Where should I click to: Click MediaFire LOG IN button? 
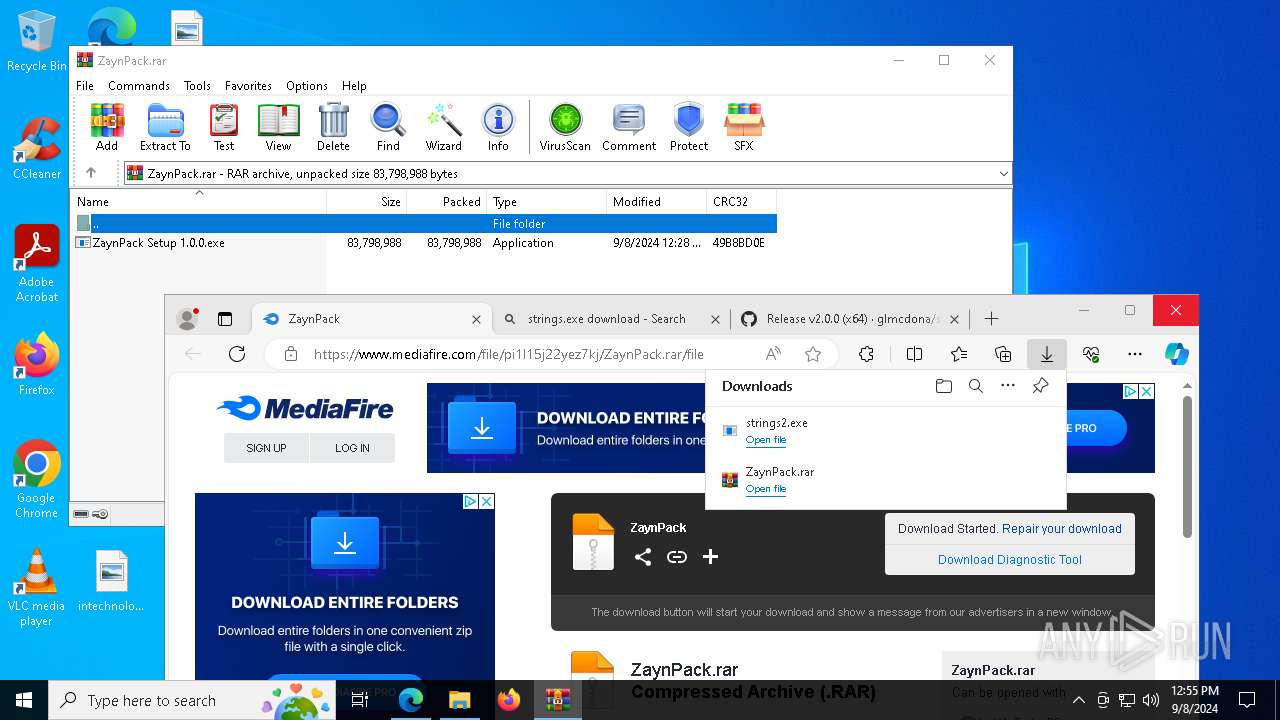coord(352,448)
